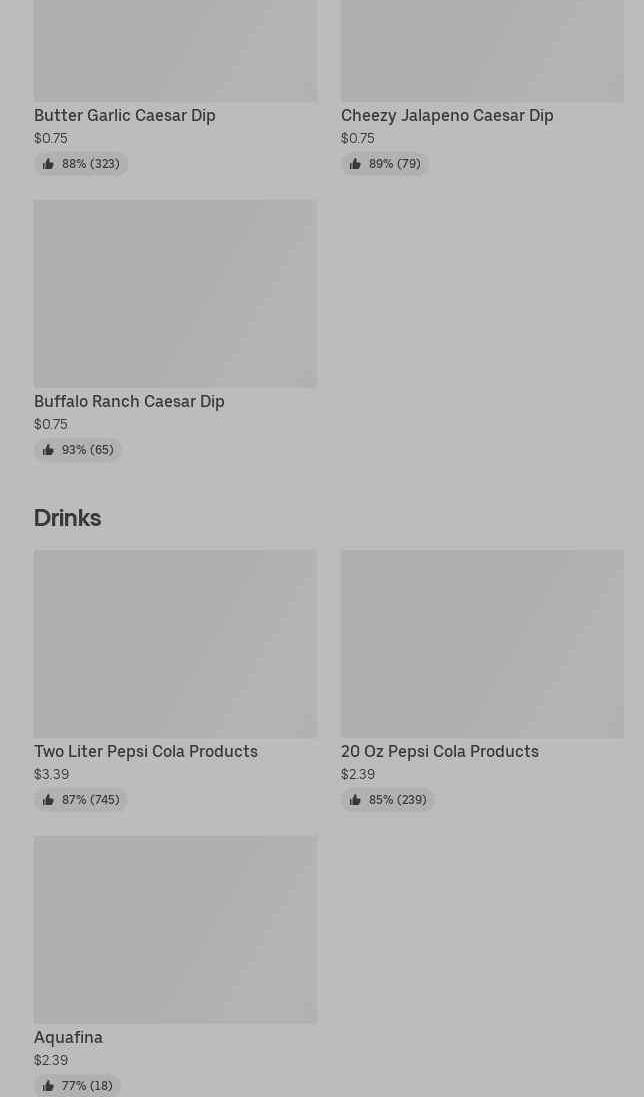
Task: Click the Aquafina product image
Action: pyautogui.click(x=175, y=929)
